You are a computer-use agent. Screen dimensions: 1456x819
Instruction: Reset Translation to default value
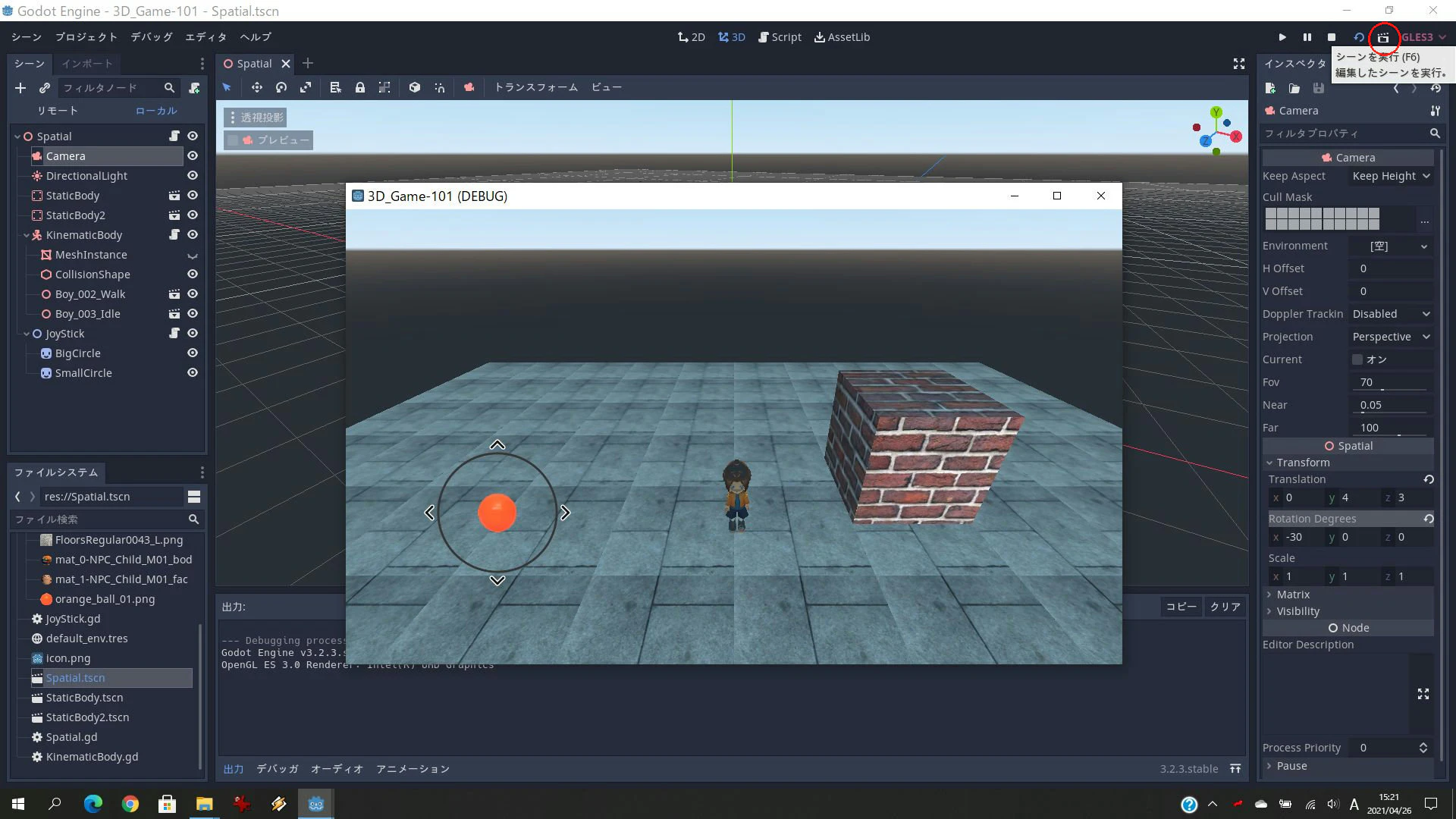pos(1429,479)
